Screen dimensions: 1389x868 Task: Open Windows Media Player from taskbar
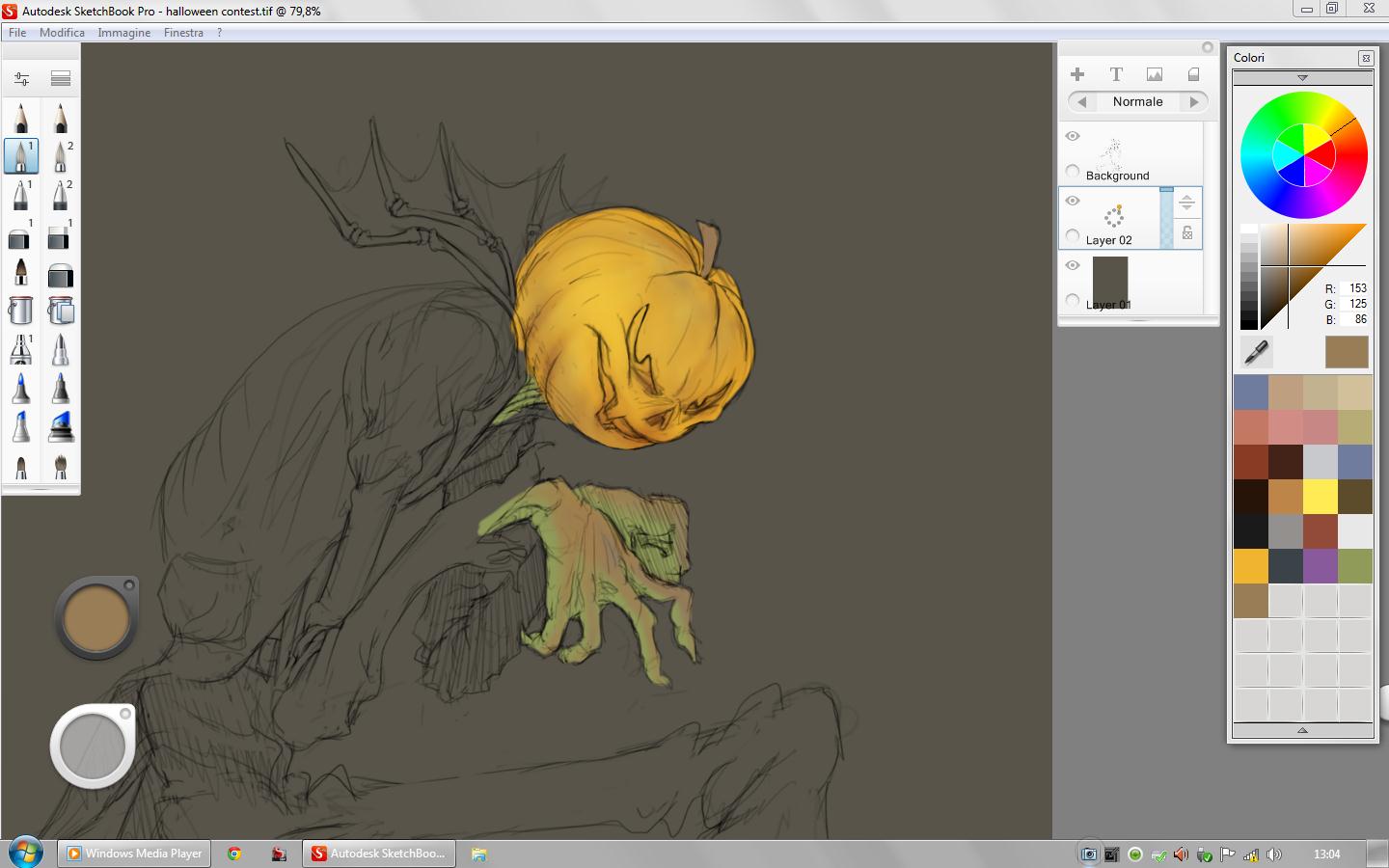[134, 854]
